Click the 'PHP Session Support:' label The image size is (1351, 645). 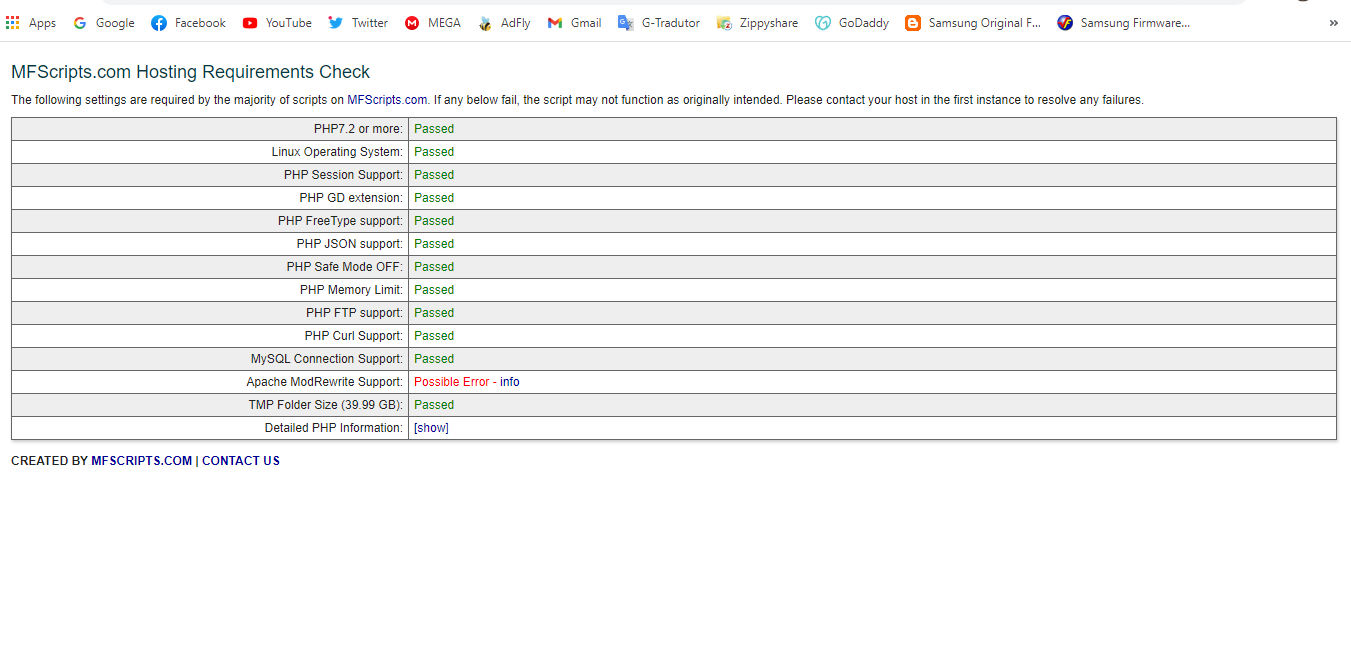(343, 175)
